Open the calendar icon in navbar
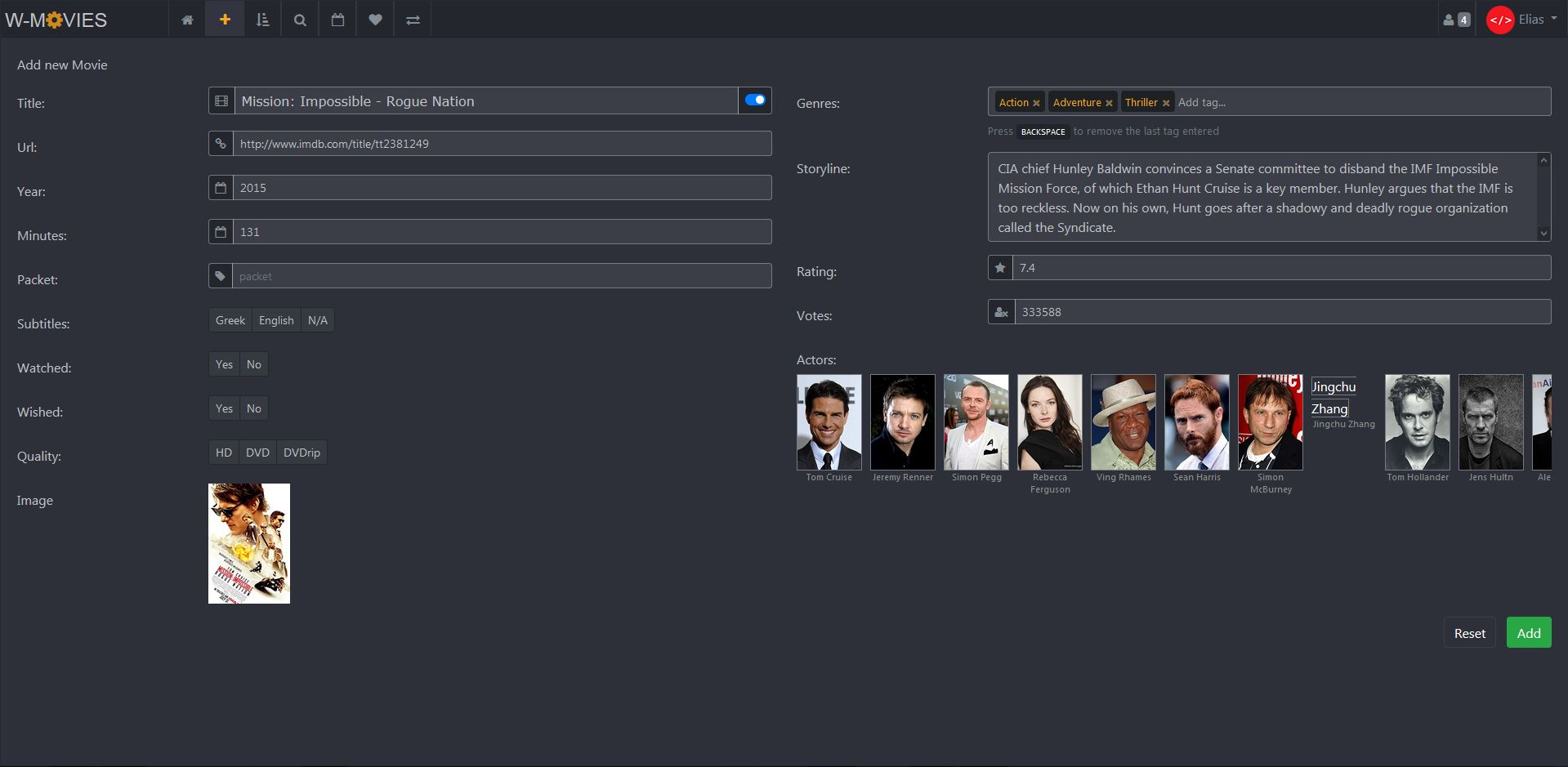Screen dimensions: 1568x767 click(337, 20)
